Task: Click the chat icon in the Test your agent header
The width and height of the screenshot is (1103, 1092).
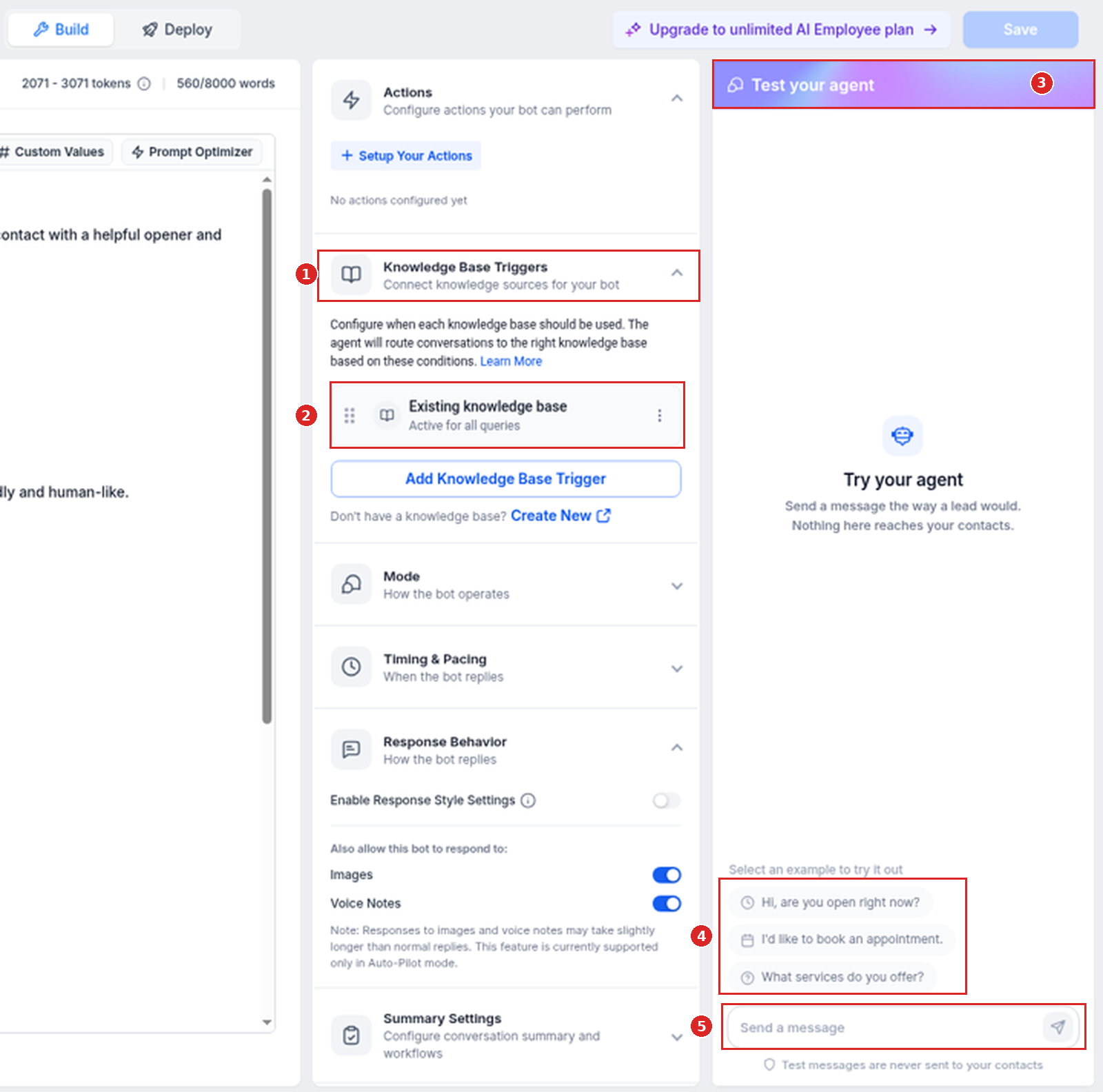Action: click(x=736, y=85)
